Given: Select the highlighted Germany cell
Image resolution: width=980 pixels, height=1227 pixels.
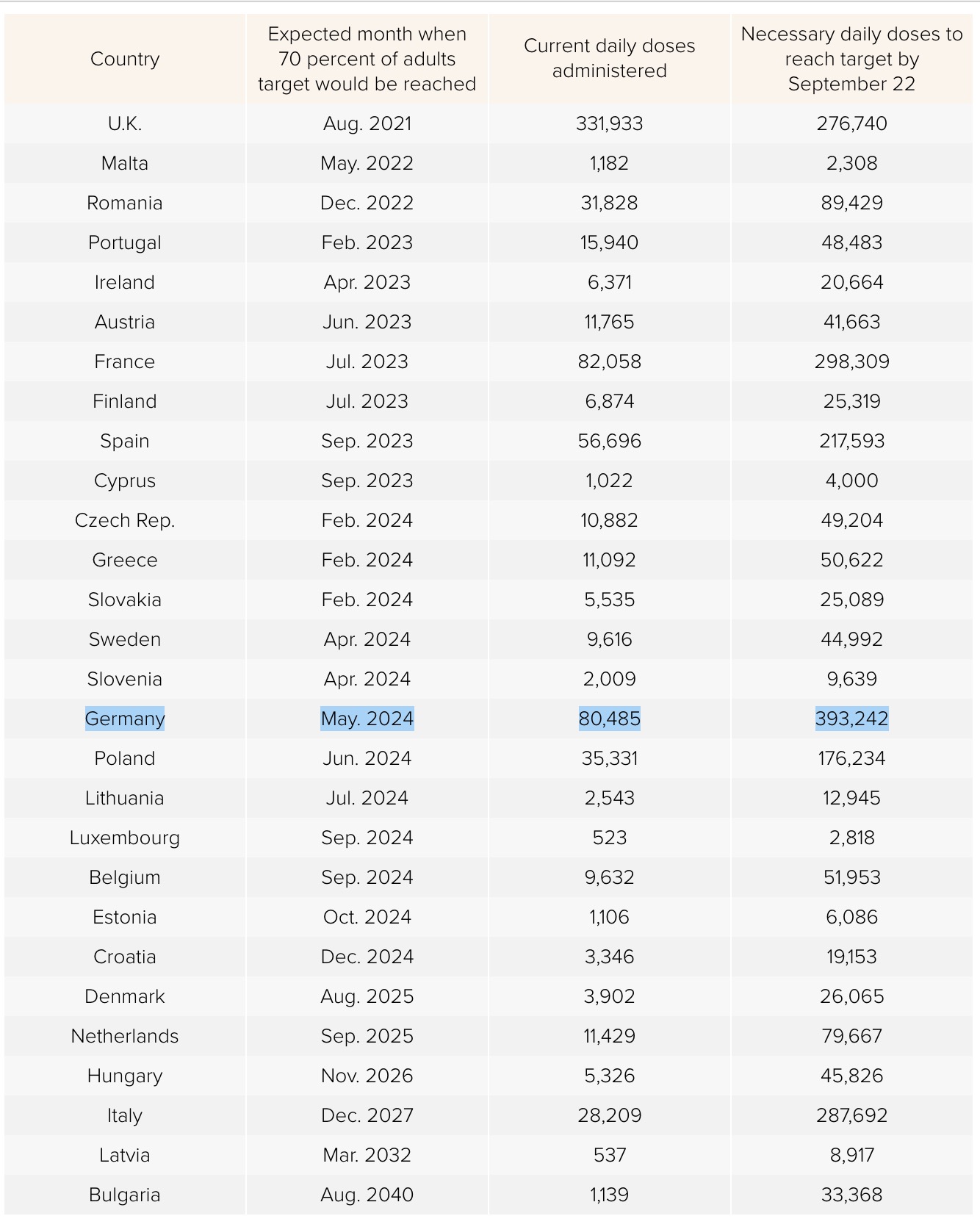Looking at the screenshot, I should (x=125, y=719).
